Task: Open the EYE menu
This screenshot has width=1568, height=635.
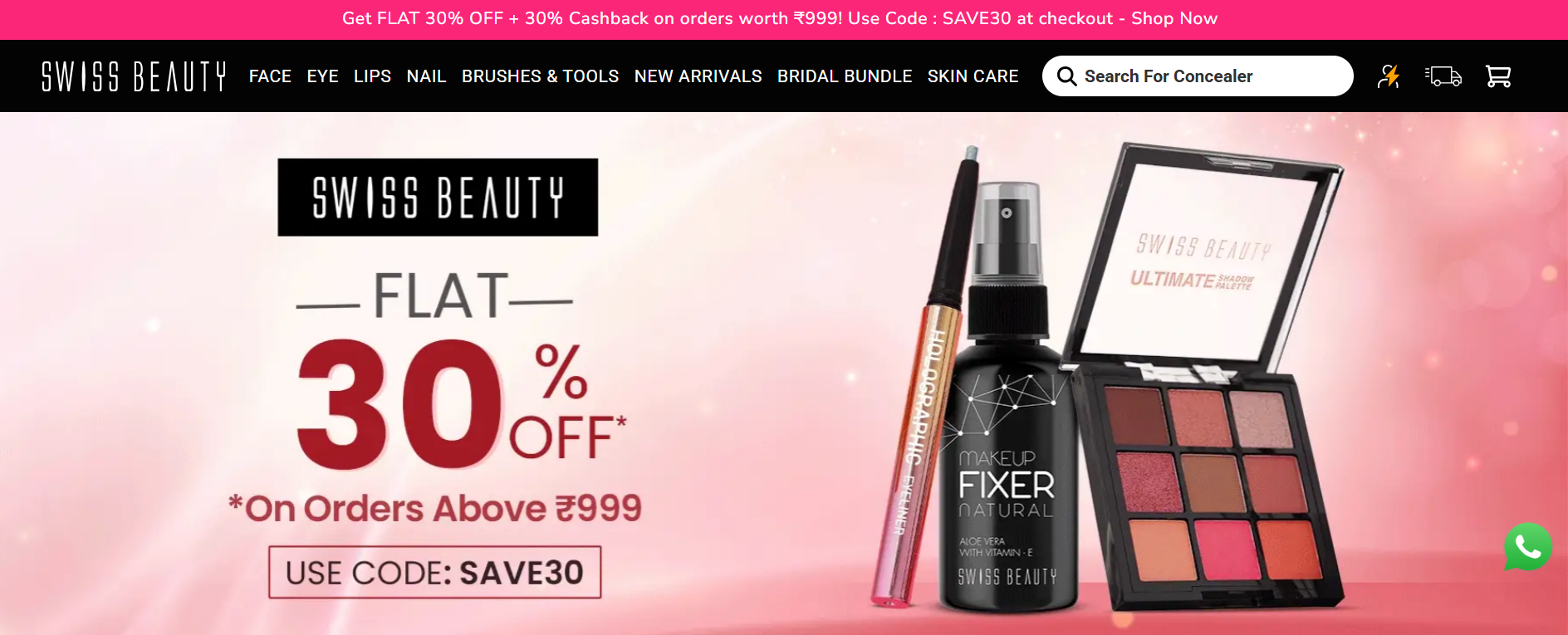Action: click(322, 76)
